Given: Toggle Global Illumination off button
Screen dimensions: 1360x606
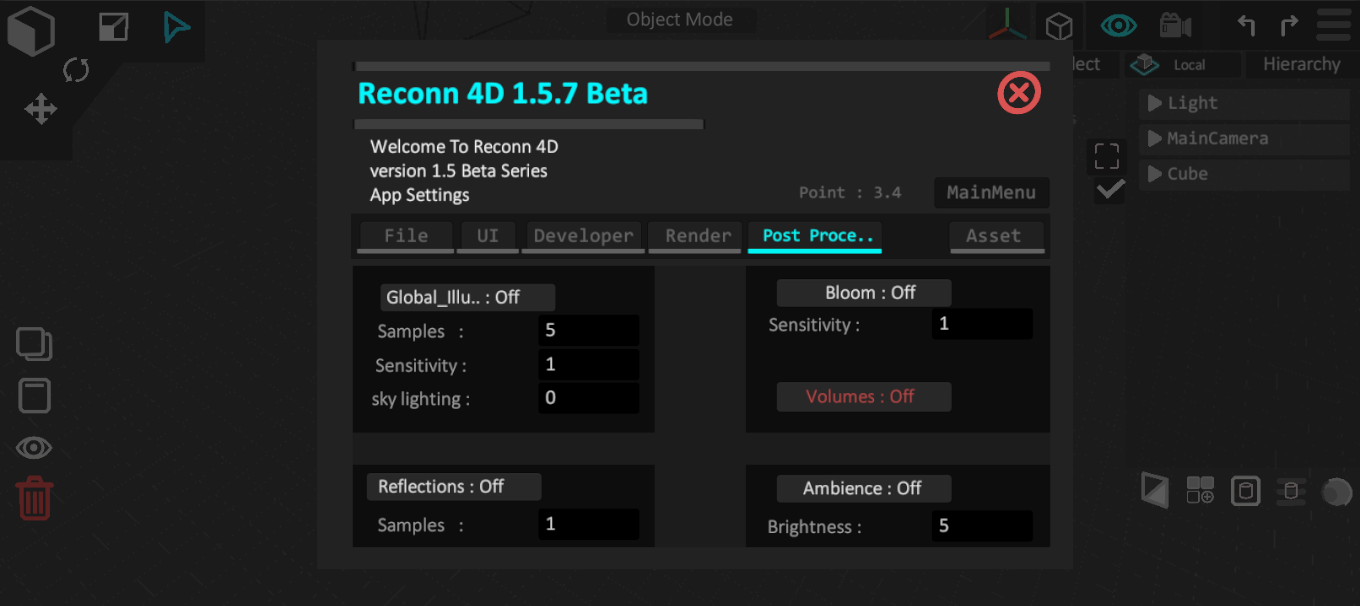Looking at the screenshot, I should (x=467, y=297).
